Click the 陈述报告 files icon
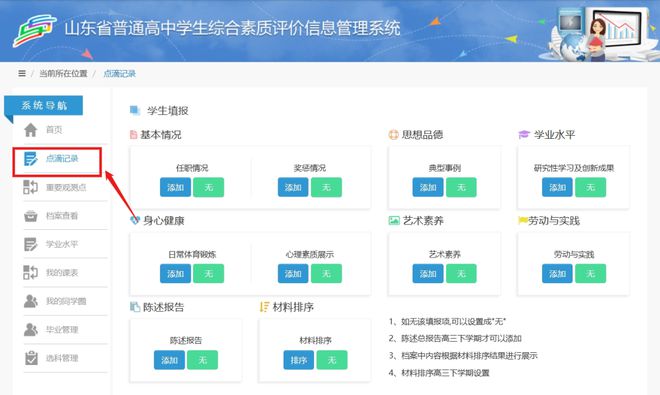 point(135,307)
